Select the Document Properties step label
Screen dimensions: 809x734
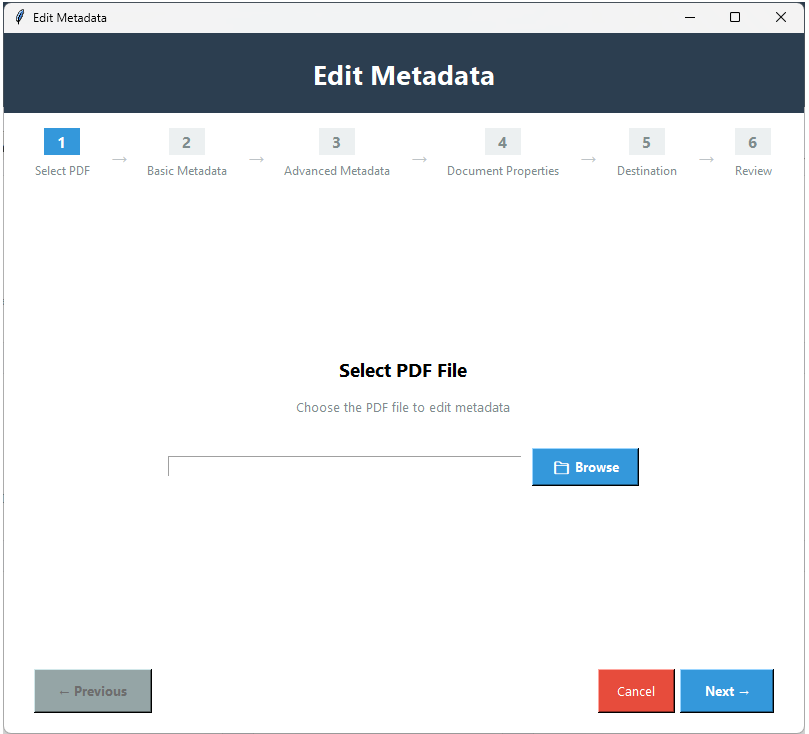[x=502, y=171]
